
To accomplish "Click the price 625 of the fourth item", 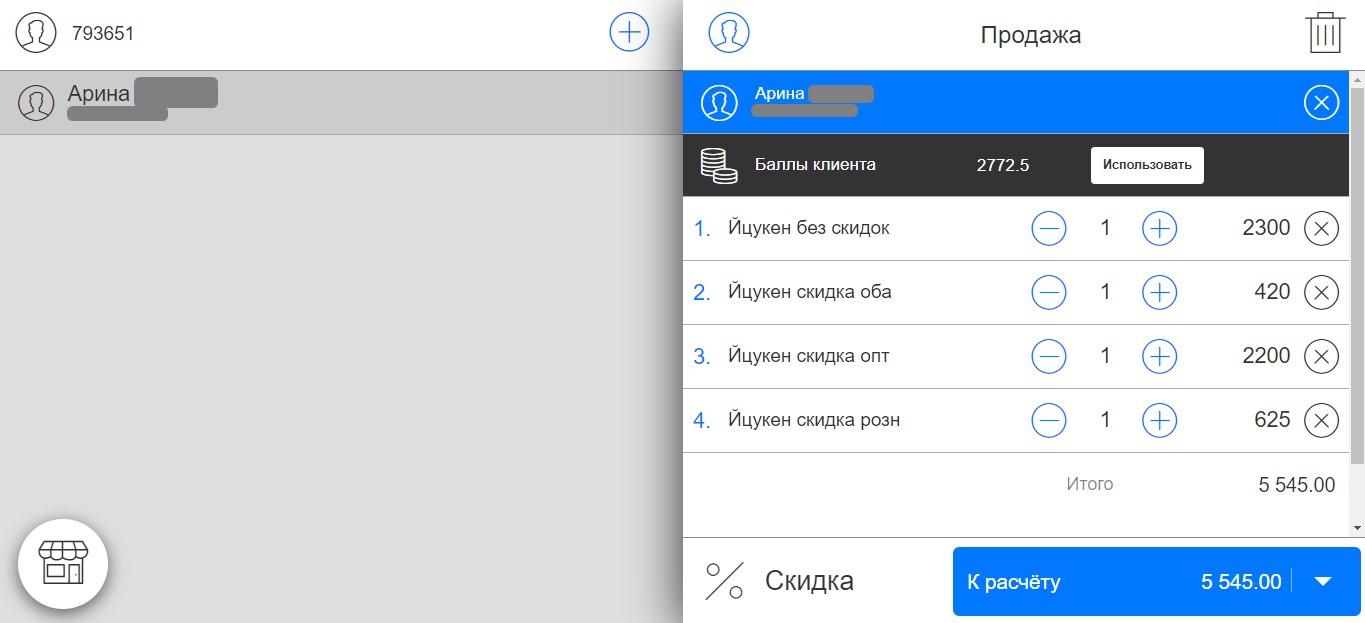I will pos(1272,421).
